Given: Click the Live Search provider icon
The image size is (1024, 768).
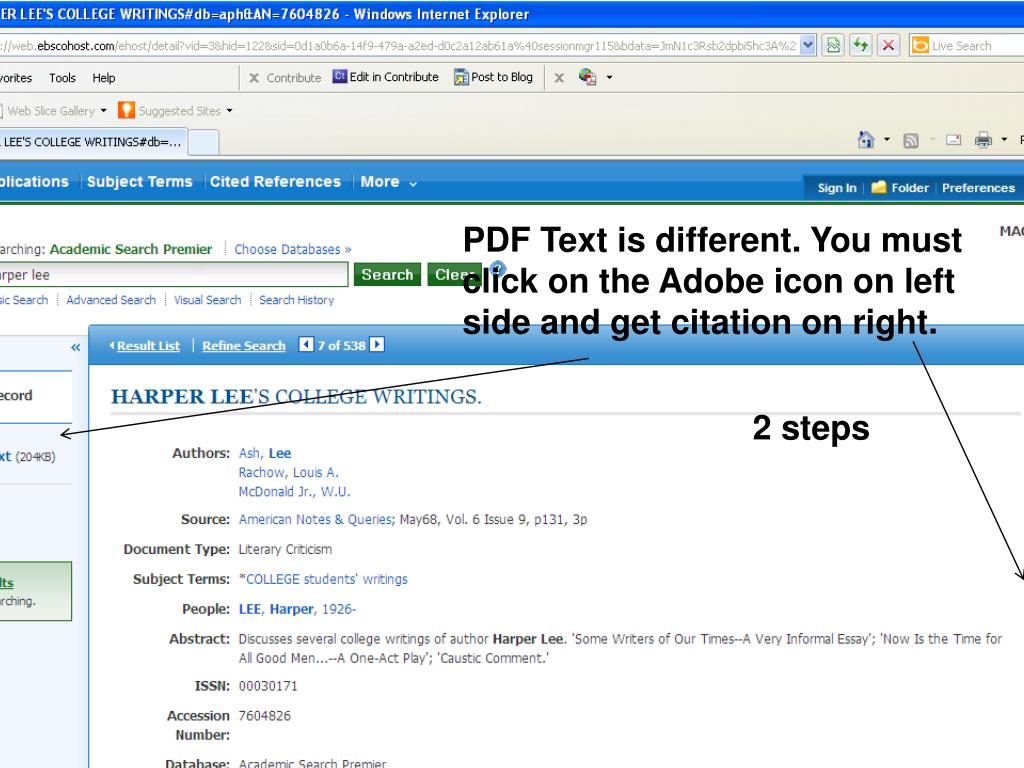Looking at the screenshot, I should pos(920,45).
